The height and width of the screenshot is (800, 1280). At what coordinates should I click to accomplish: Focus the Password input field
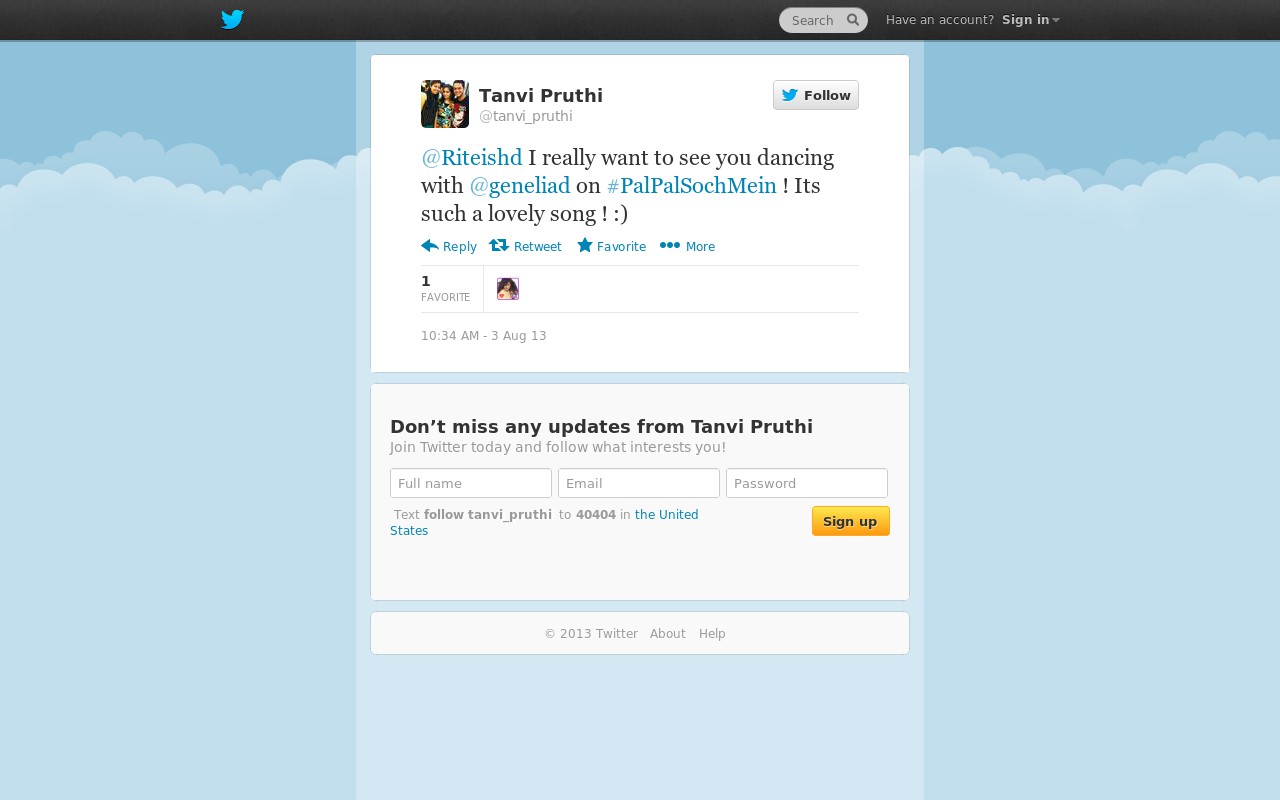807,483
